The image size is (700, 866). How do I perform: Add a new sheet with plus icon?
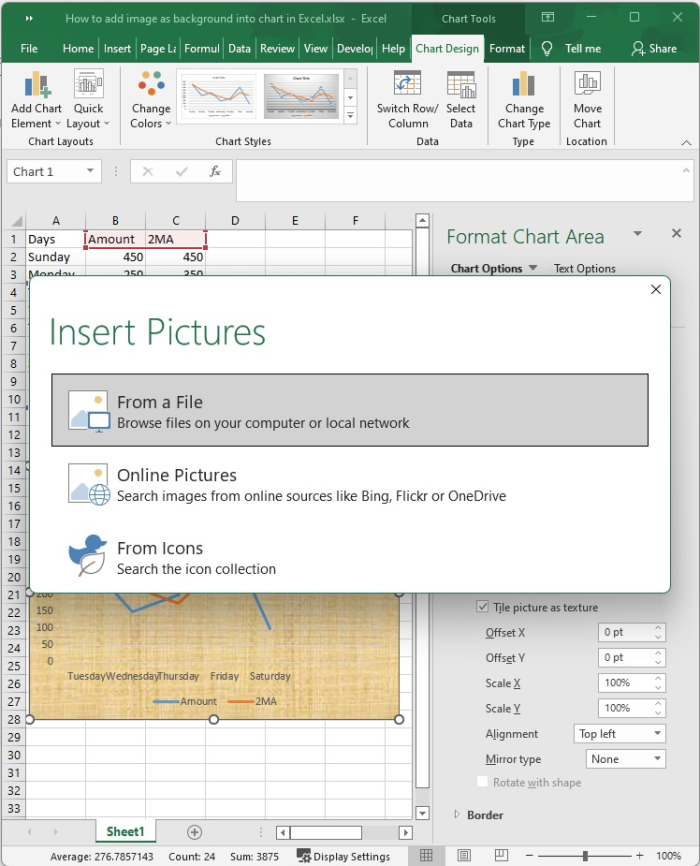pyautogui.click(x=194, y=832)
